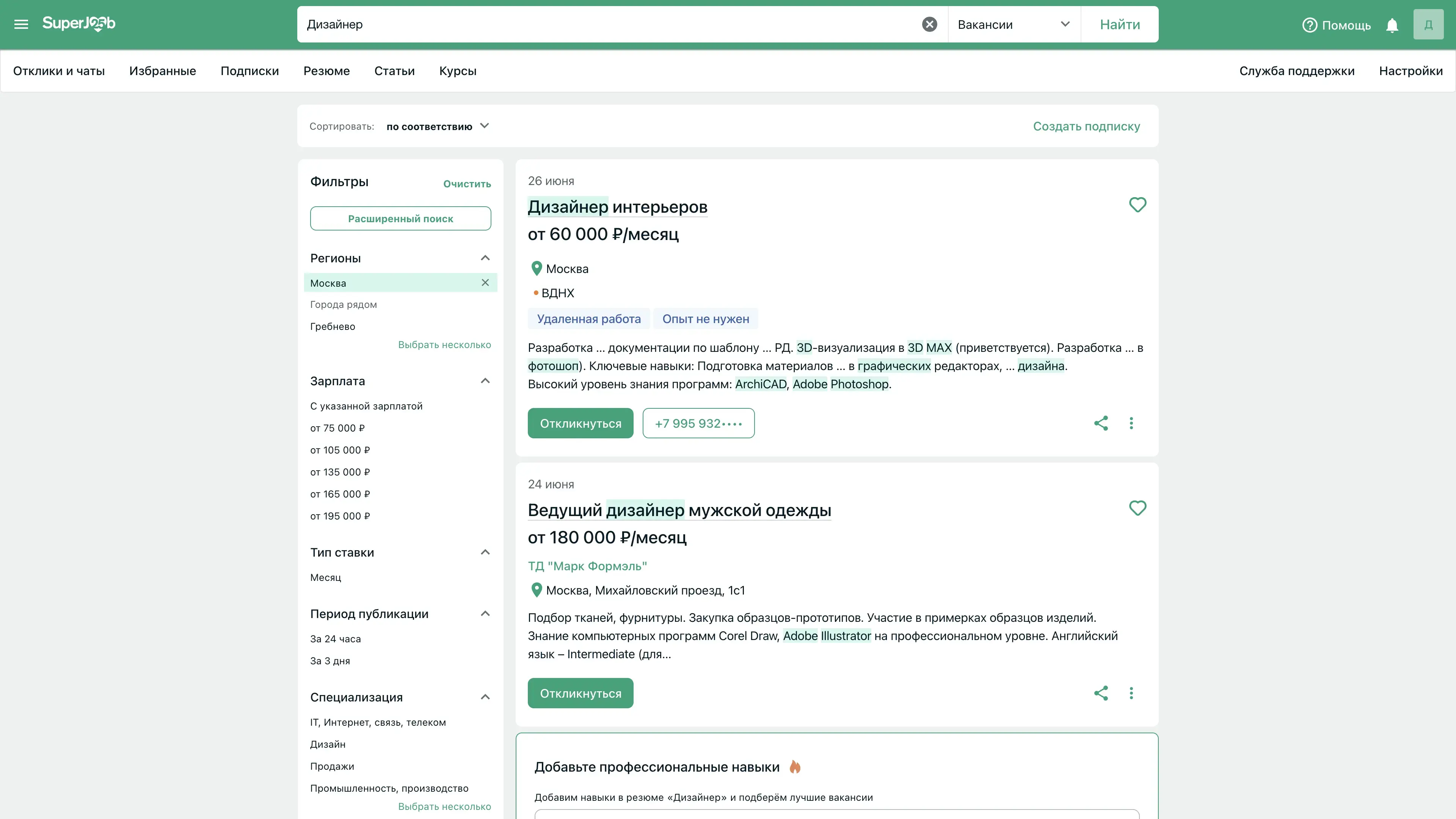Image resolution: width=1456 pixels, height=819 pixels.
Task: Add Дизайнер интерьеров to favorites heart
Action: 1137,205
